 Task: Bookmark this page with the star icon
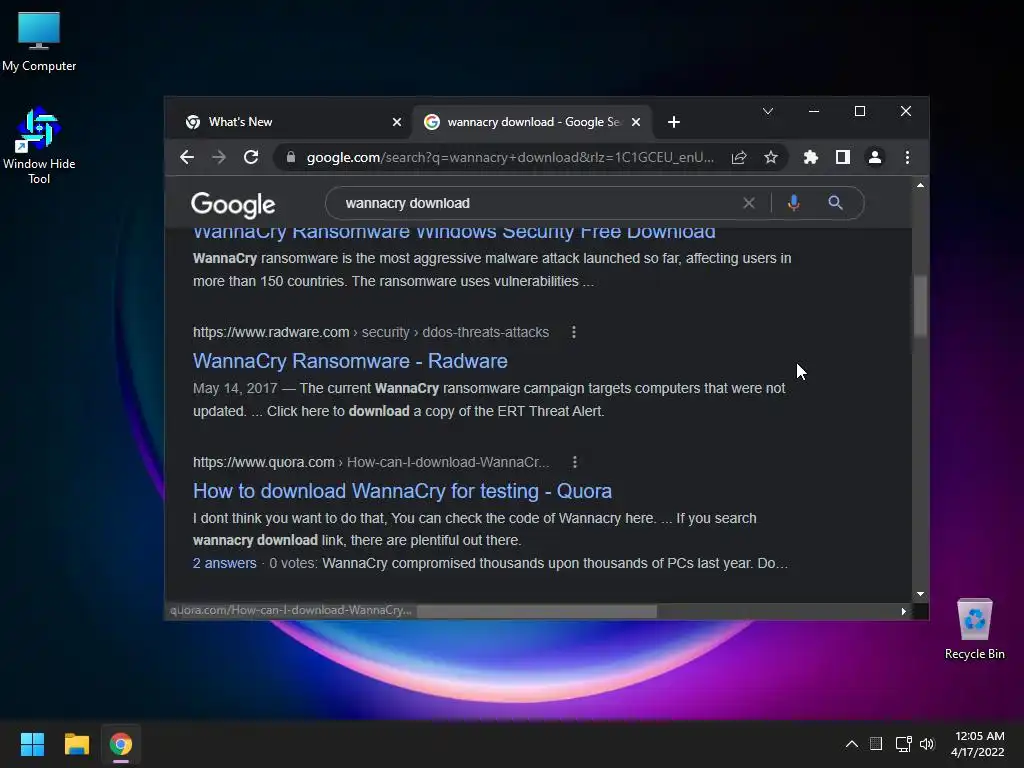coord(771,157)
